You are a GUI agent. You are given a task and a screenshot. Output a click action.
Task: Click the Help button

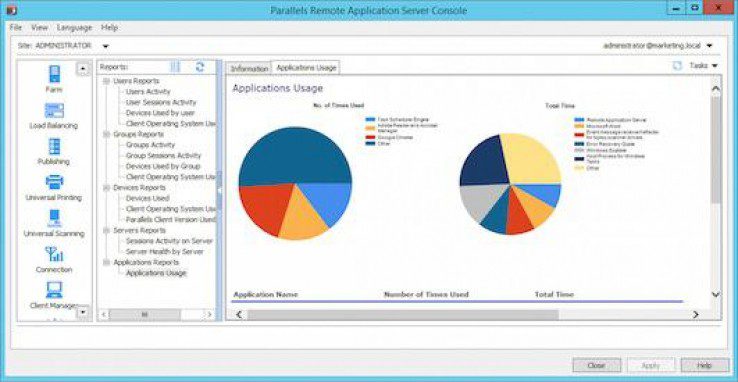(704, 365)
